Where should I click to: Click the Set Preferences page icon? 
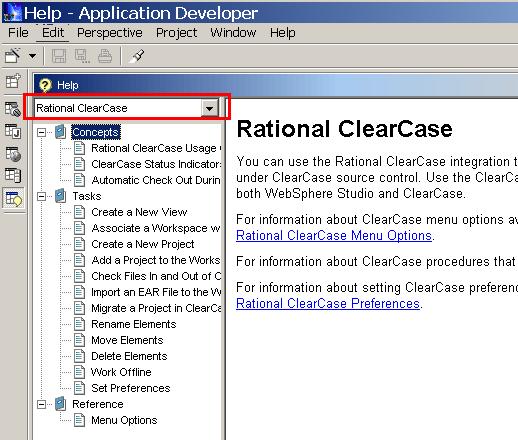[79, 388]
